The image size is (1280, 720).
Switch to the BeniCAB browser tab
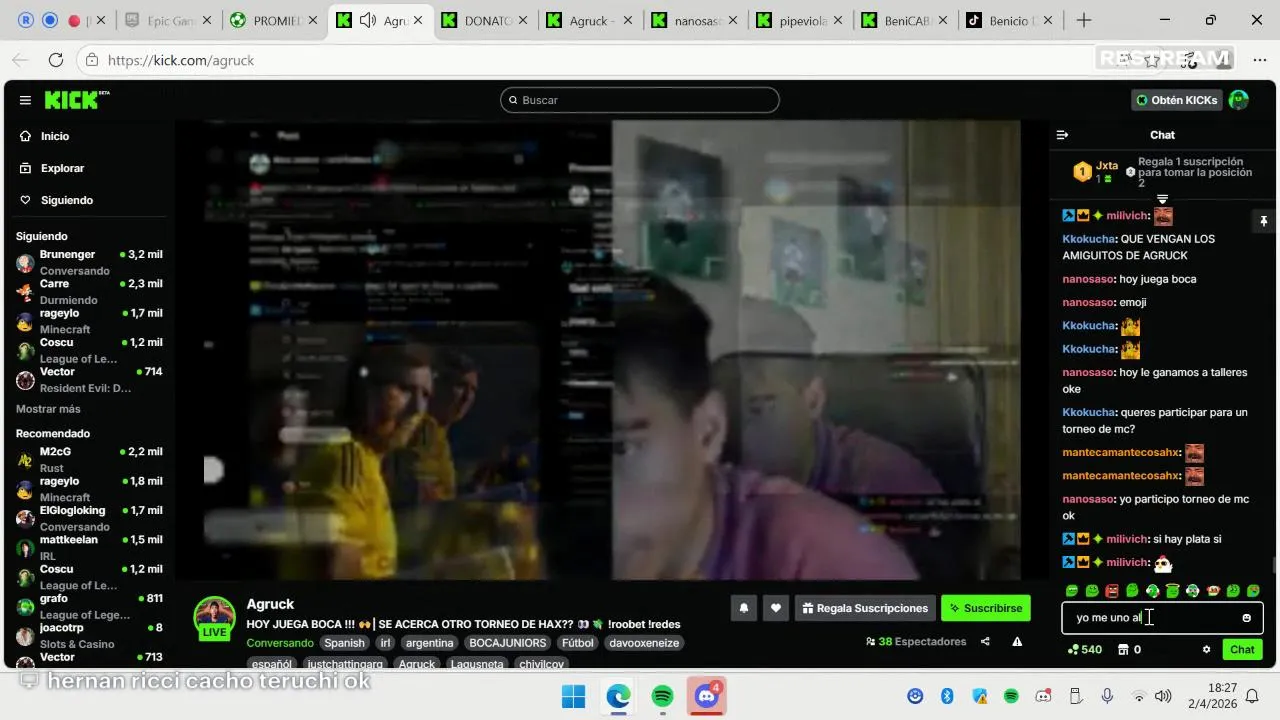pos(905,20)
